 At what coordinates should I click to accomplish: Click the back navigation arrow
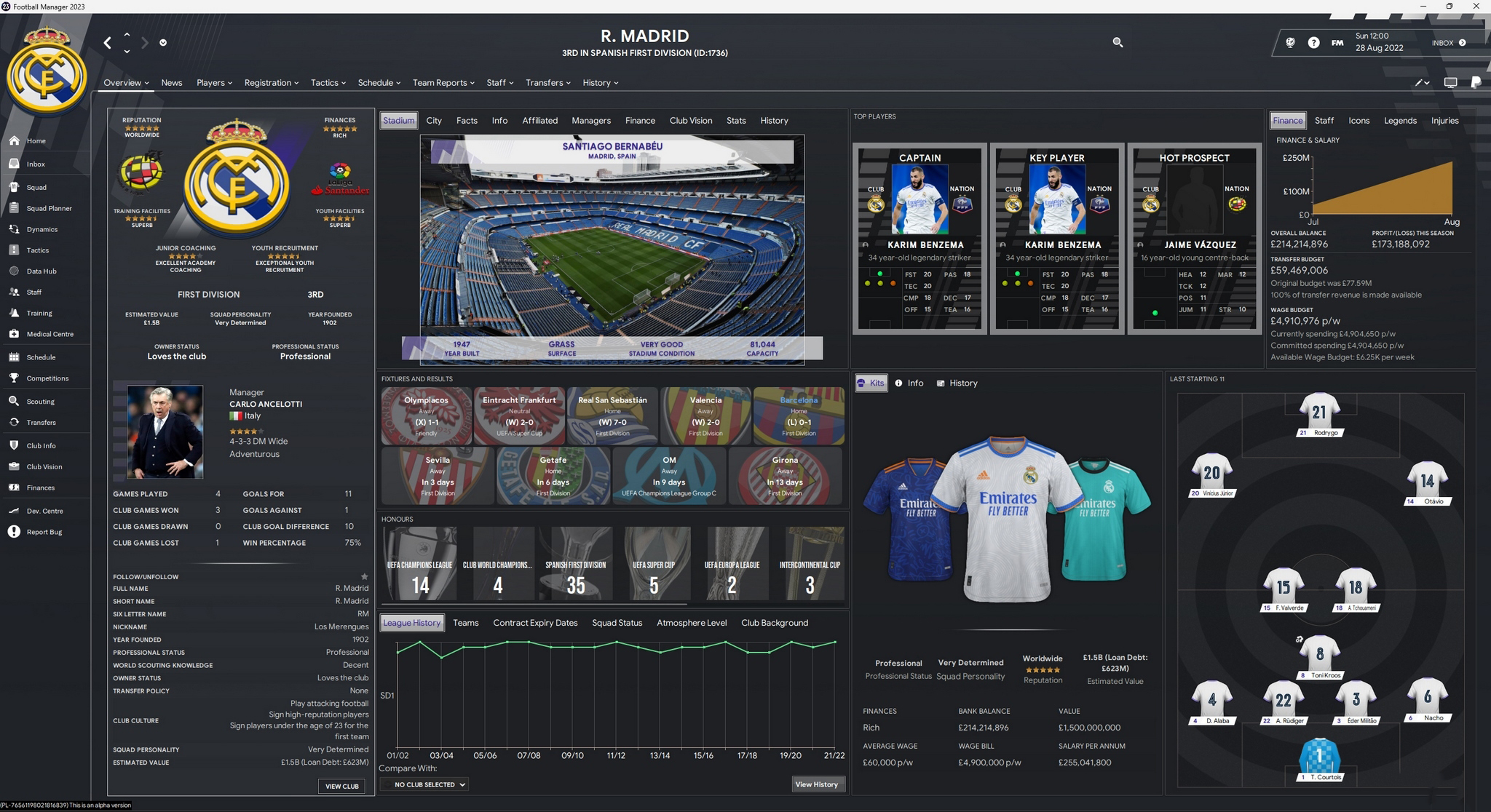(x=108, y=43)
